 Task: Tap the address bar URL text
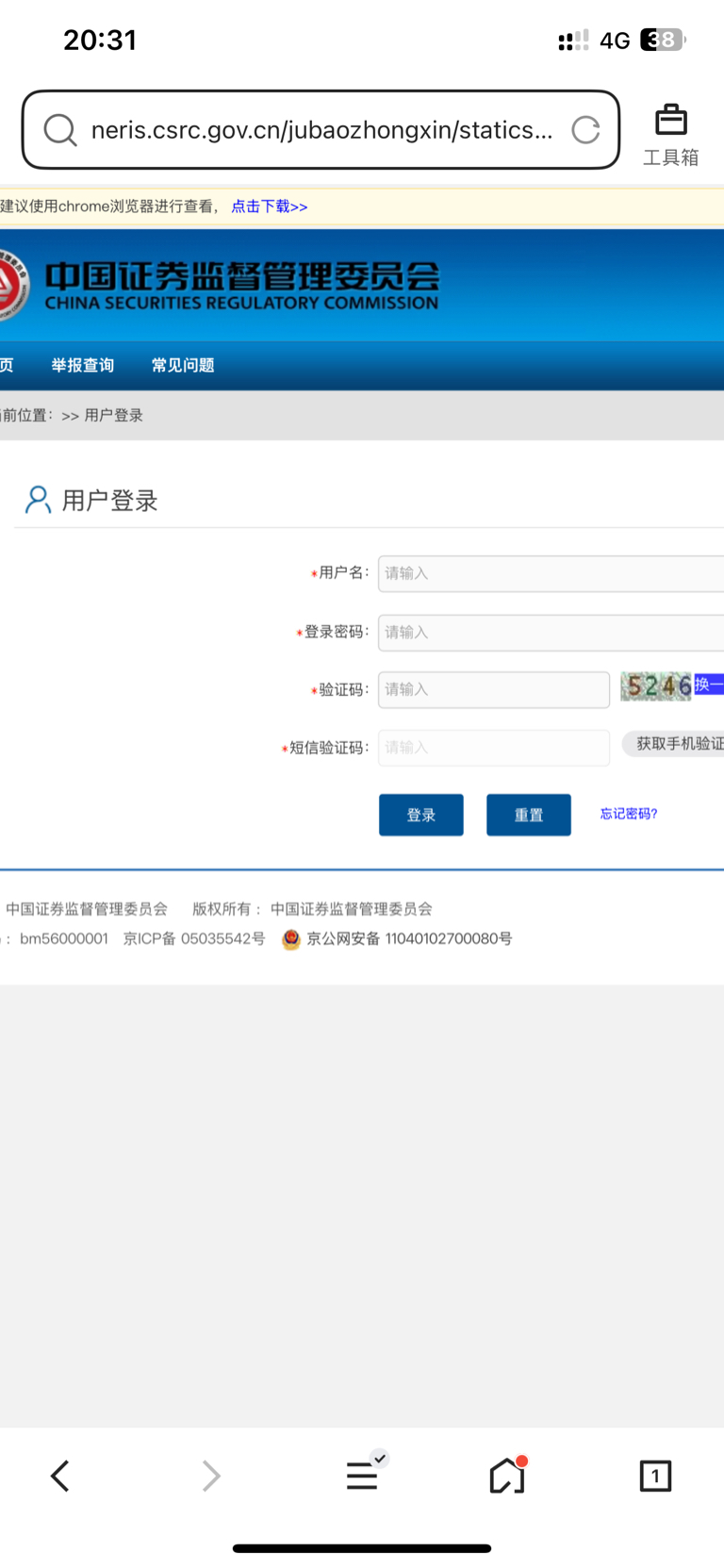coord(322,130)
